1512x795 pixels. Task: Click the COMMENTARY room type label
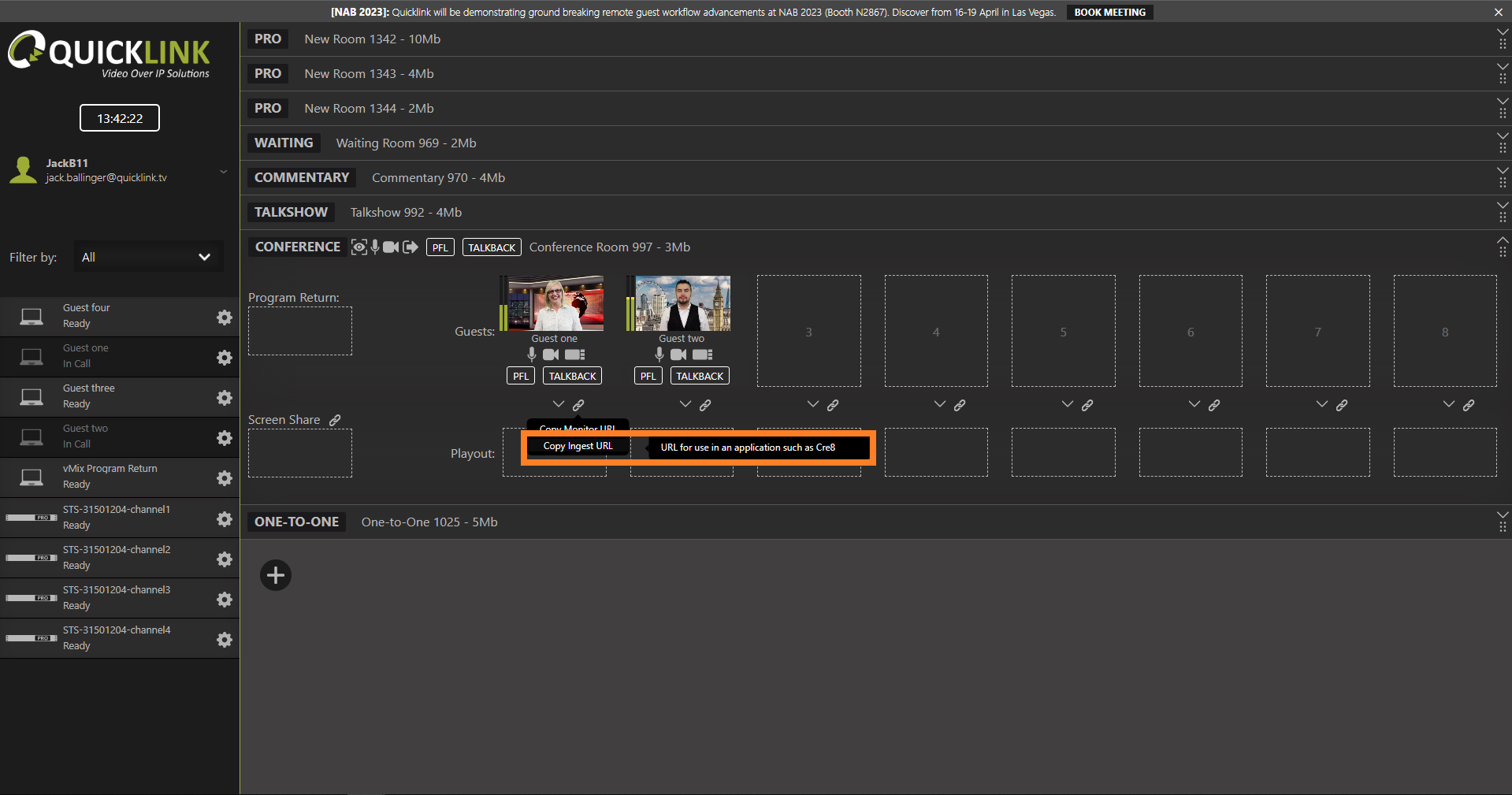(302, 177)
